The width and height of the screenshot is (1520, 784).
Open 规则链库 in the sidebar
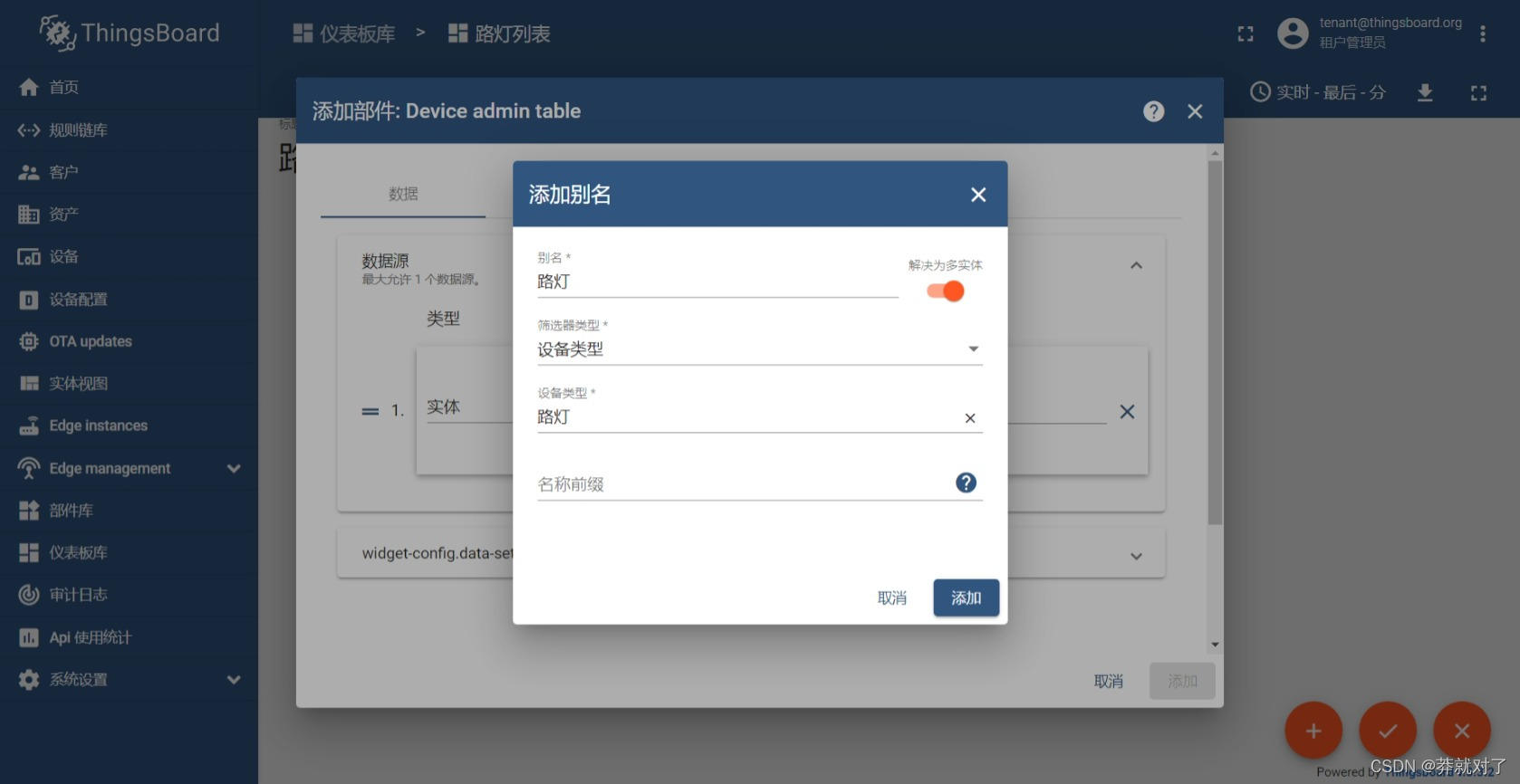78,130
